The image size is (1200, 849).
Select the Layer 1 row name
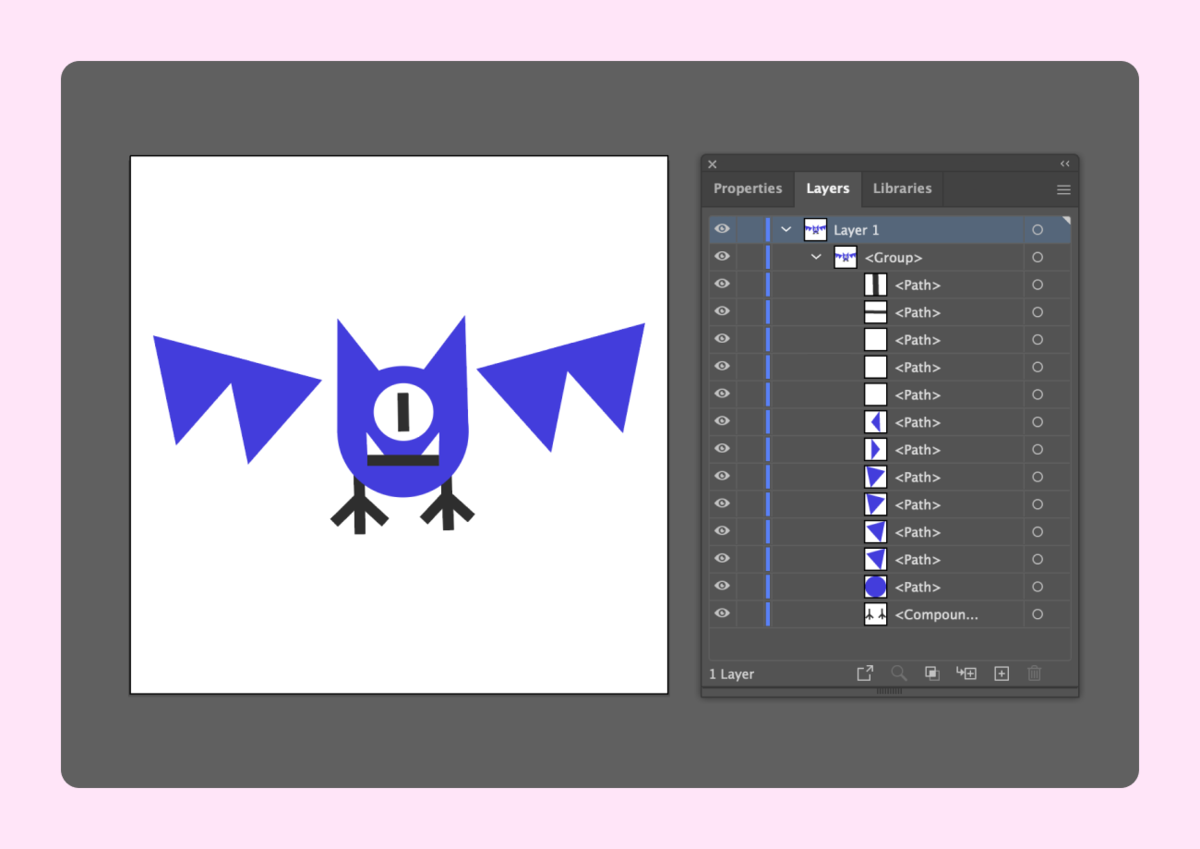coord(856,230)
